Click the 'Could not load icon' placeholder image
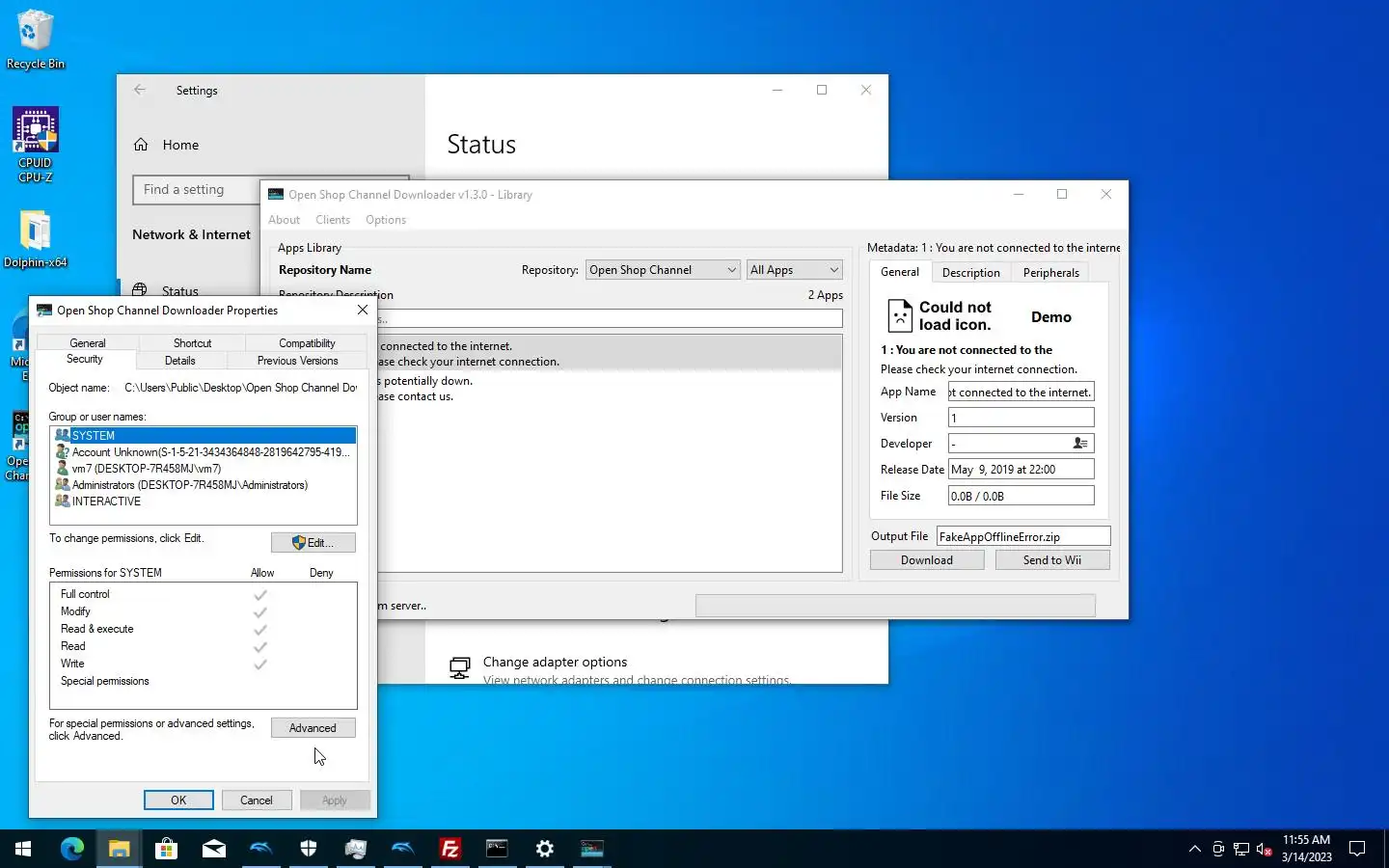The width and height of the screenshot is (1389, 868). [899, 315]
